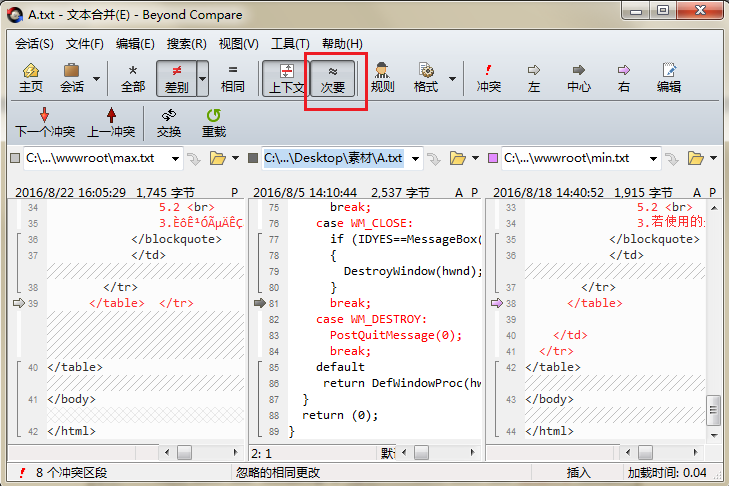Expand the 会话 toolbar dropdown arrow
Screen dimensions: 729x486
tap(96, 79)
